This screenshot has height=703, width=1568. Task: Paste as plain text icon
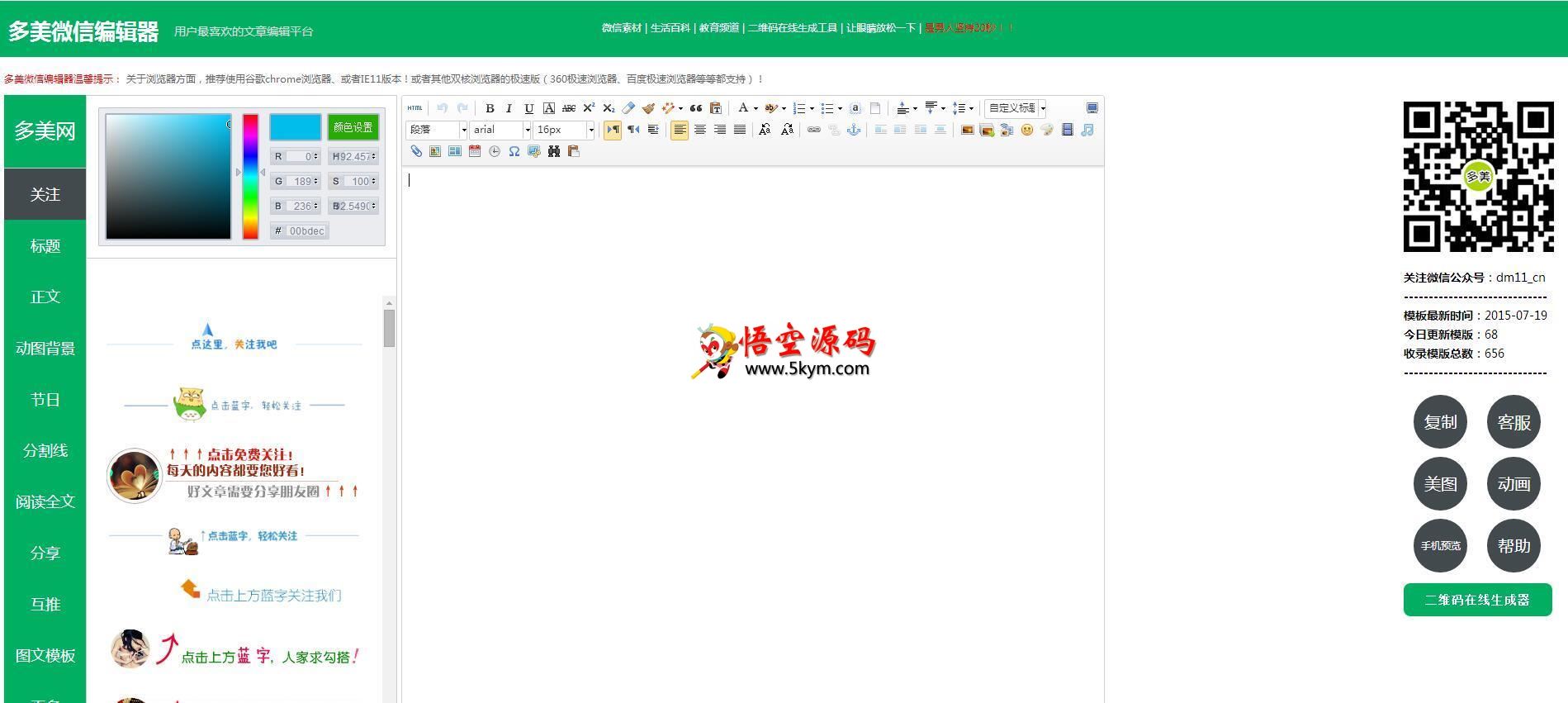[x=716, y=108]
